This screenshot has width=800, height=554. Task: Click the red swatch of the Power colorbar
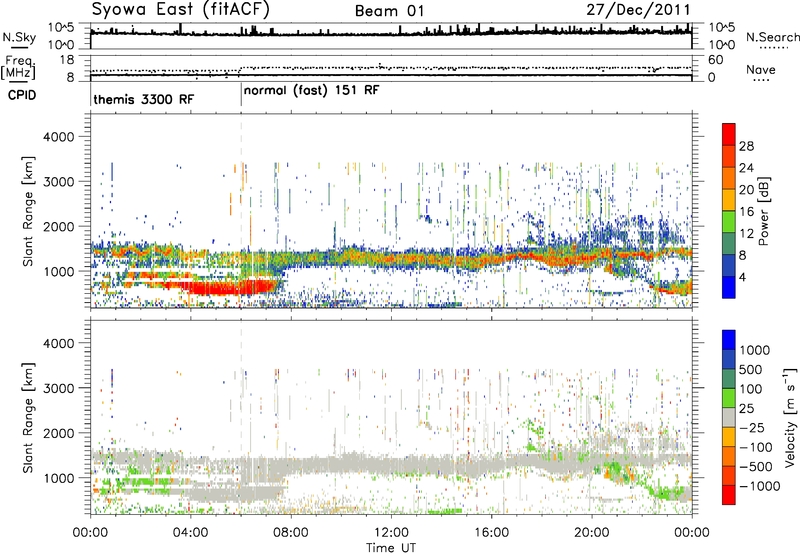729,134
